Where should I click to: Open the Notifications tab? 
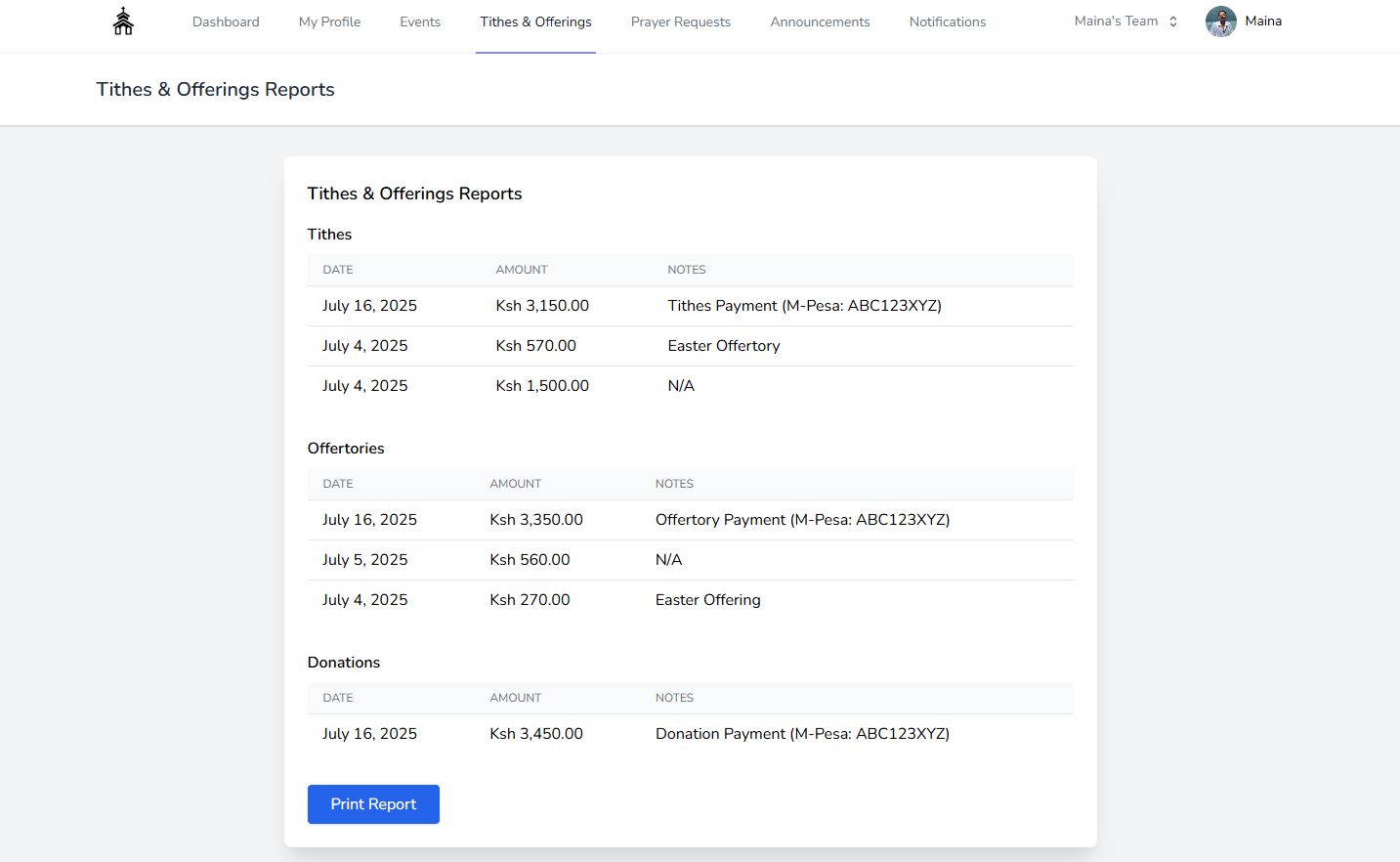[948, 22]
